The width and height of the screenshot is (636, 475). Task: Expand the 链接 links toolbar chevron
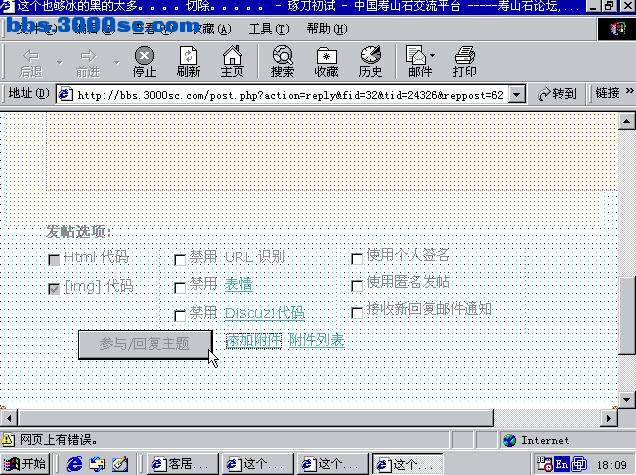(x=629, y=91)
